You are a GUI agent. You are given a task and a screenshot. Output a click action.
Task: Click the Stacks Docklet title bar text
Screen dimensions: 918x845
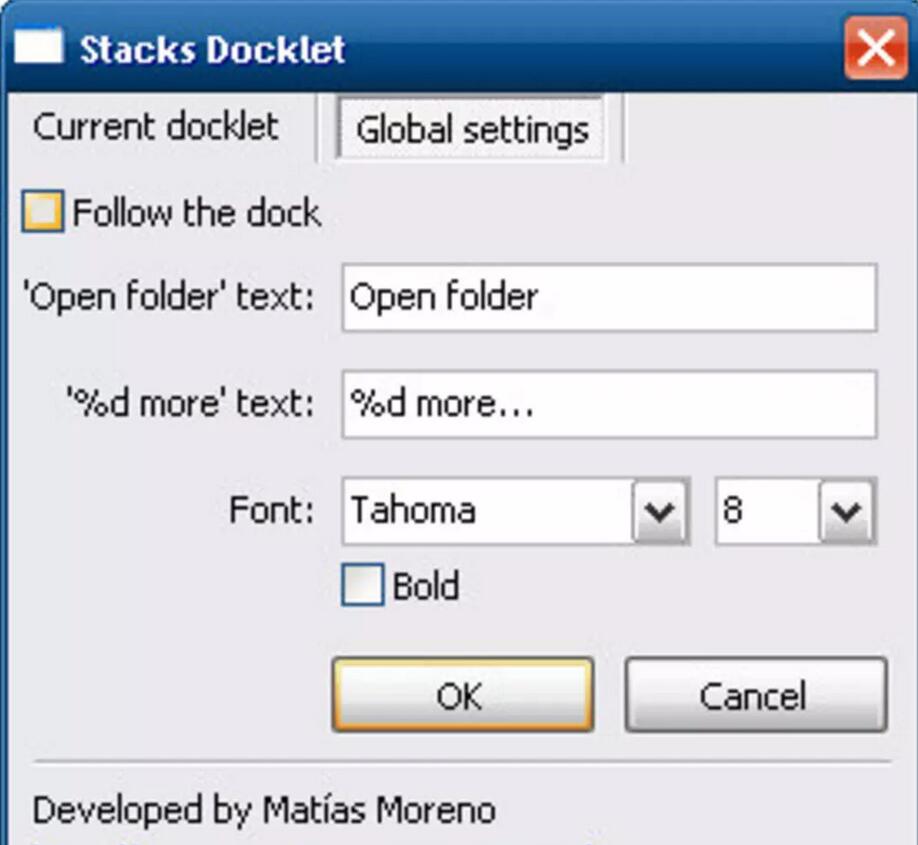[x=212, y=49]
